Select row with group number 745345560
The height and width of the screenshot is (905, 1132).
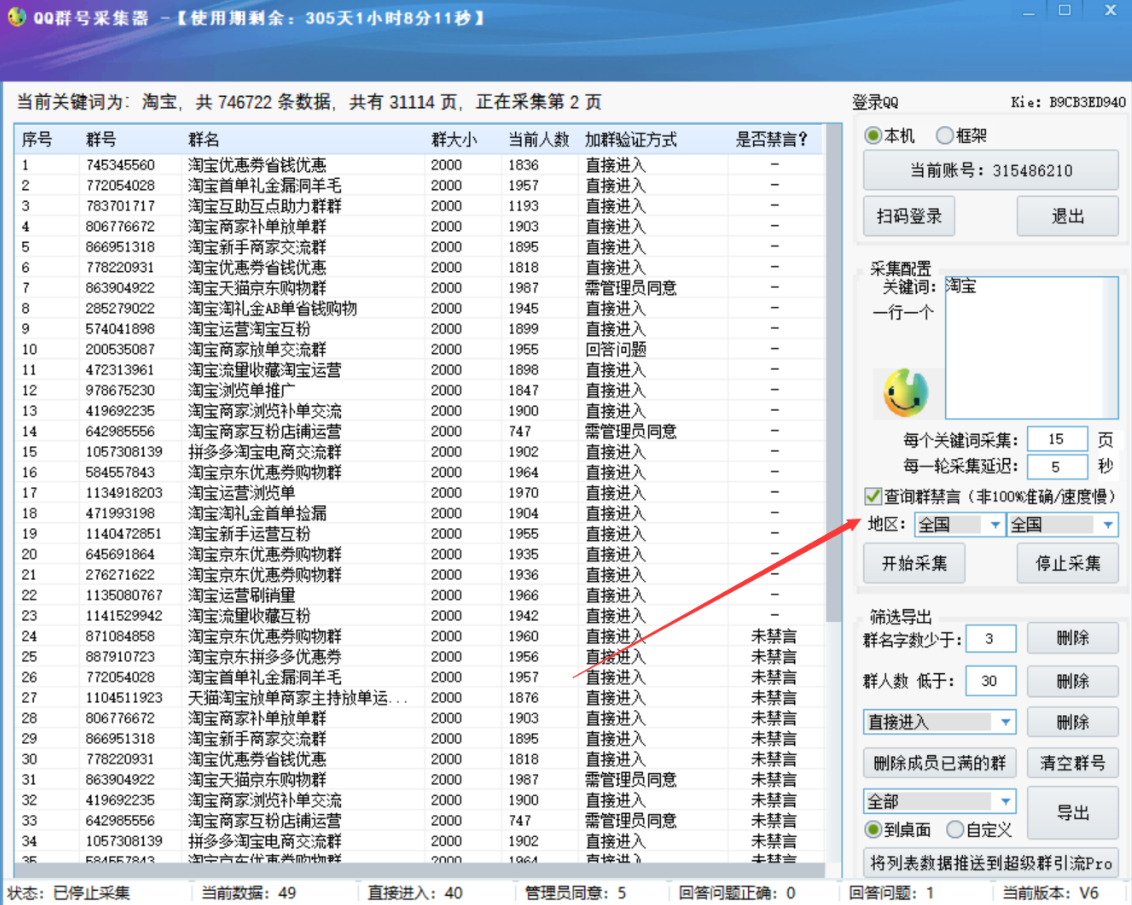pyautogui.click(x=418, y=165)
